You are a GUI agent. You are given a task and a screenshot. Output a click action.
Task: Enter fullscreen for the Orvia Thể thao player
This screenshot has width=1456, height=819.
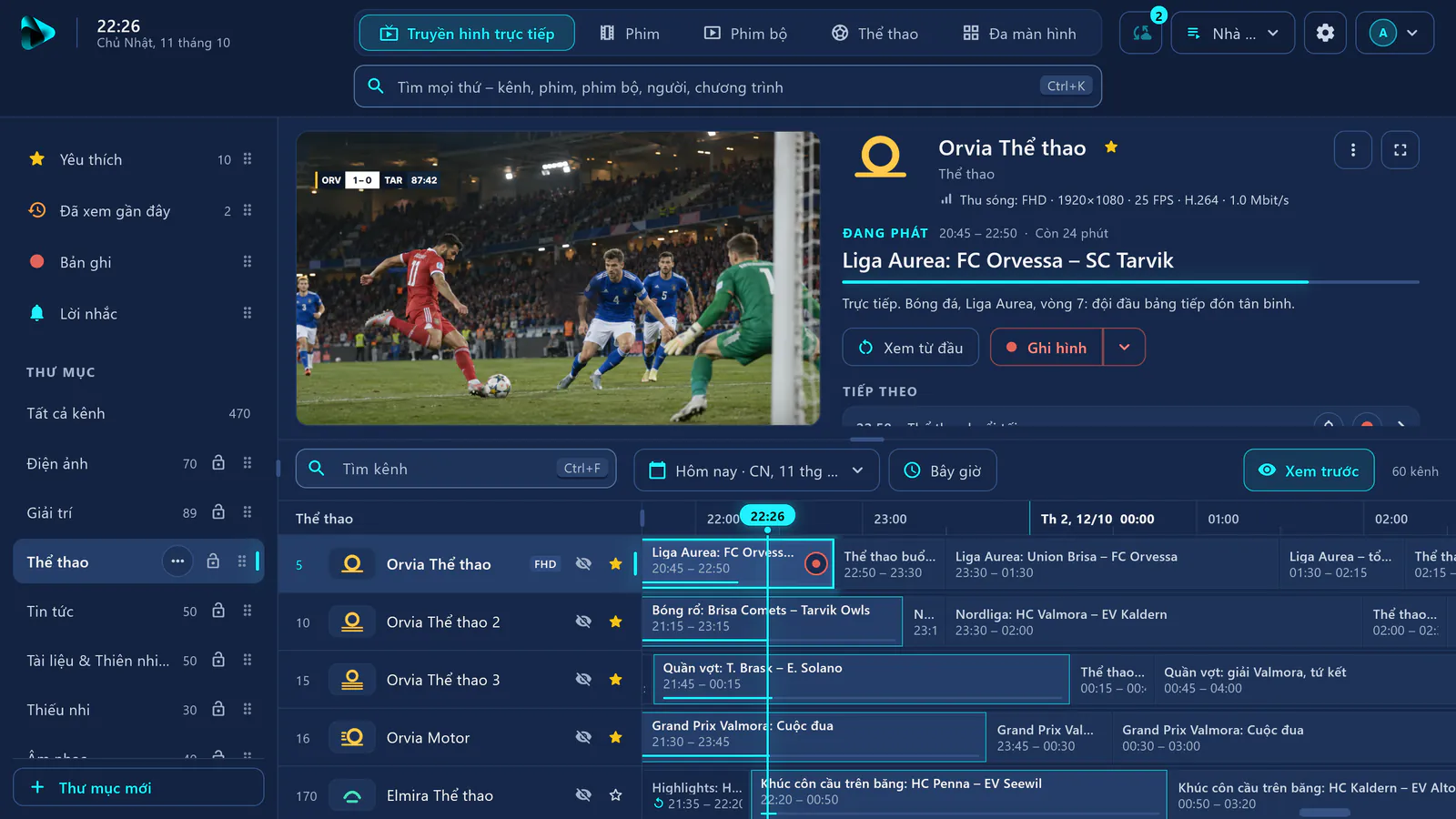click(x=1400, y=150)
